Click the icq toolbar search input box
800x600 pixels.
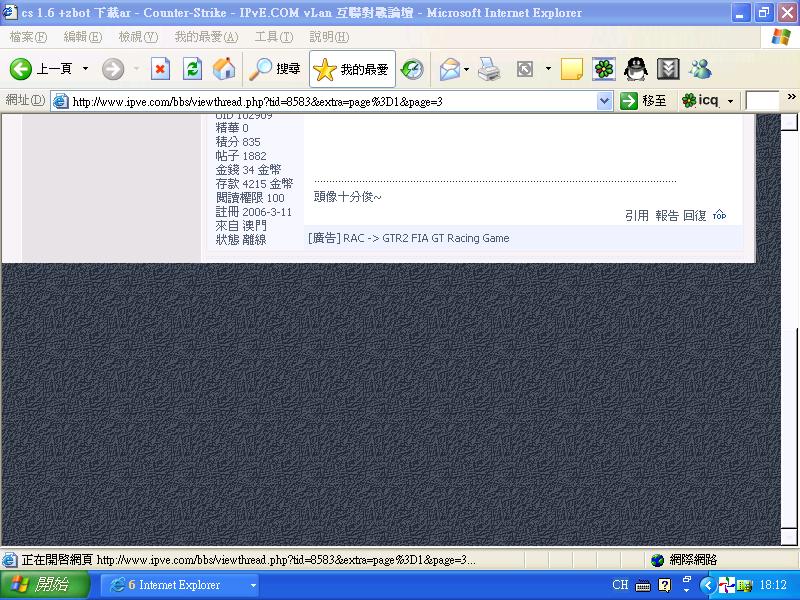tap(762, 101)
